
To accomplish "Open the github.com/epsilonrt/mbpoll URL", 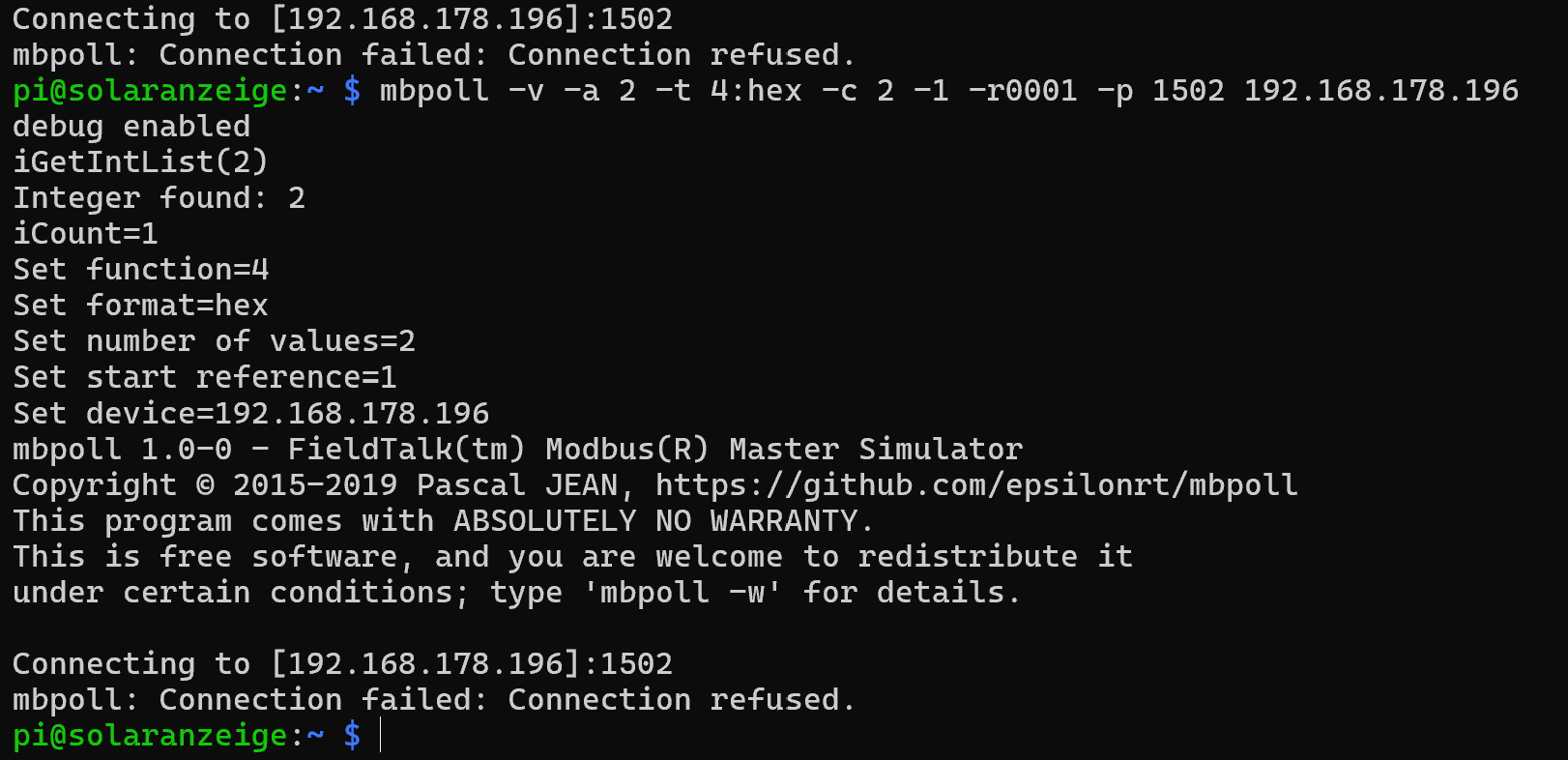I will 976,484.
